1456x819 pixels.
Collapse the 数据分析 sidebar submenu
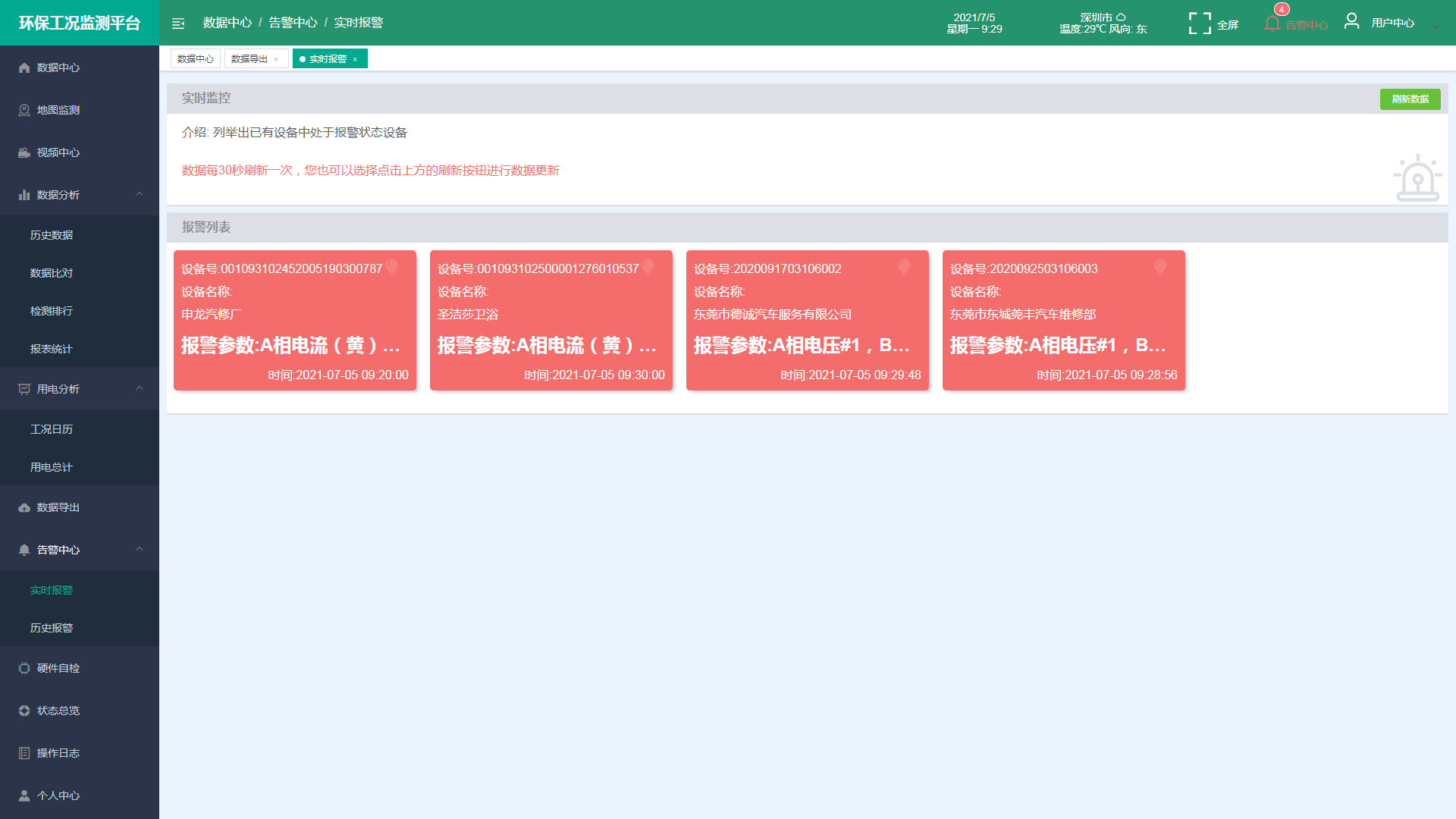point(140,194)
